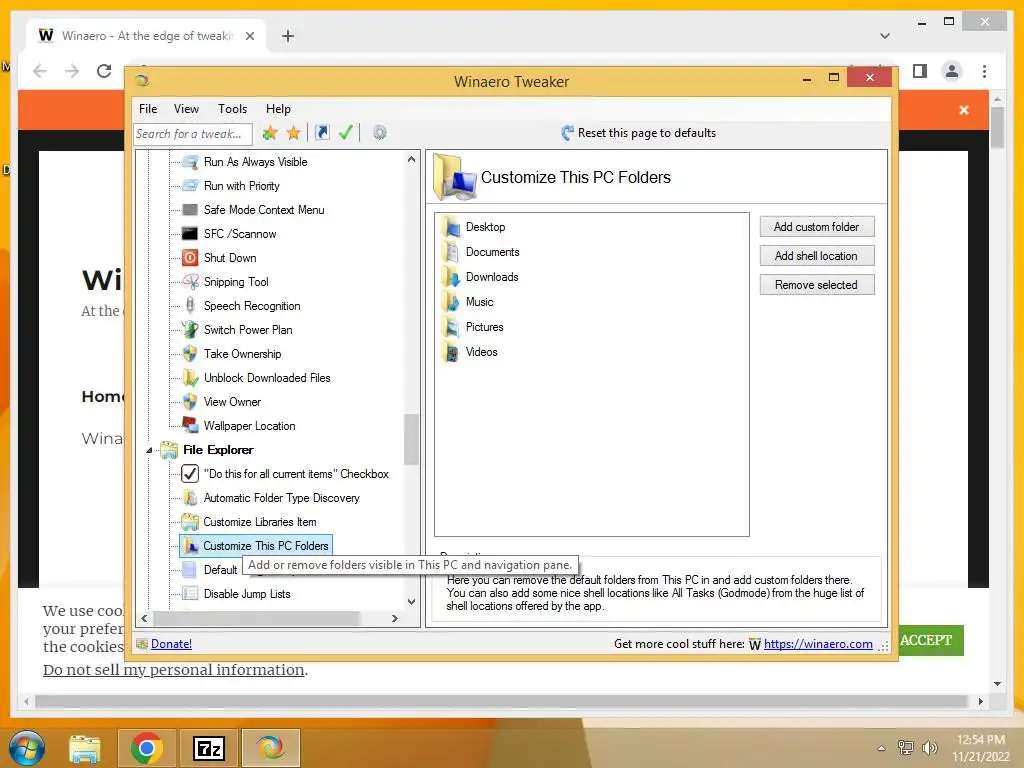Open Do not sell my personal information link
This screenshot has width=1024, height=768.
coord(174,670)
